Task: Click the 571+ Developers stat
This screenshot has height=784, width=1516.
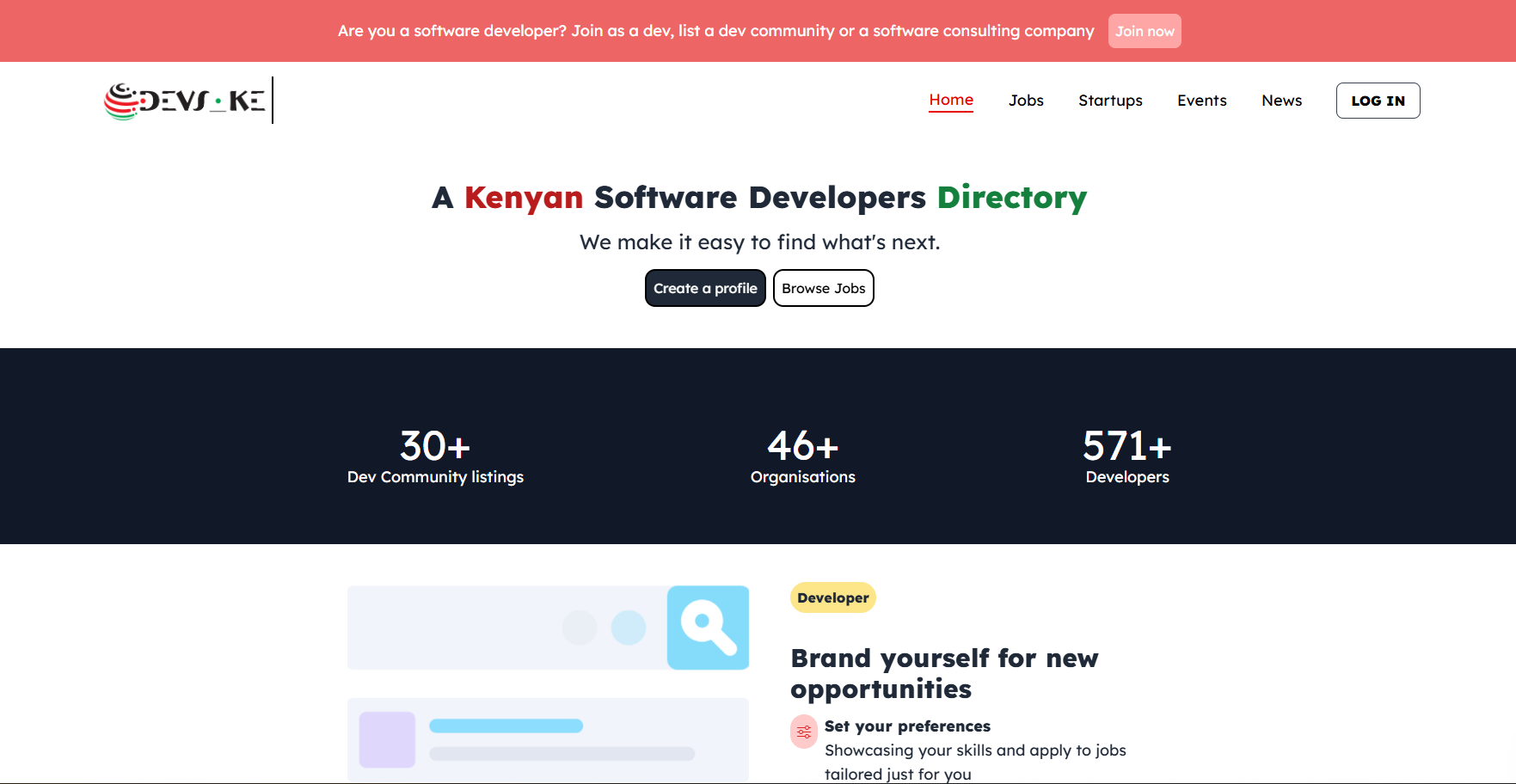Action: [x=1127, y=456]
